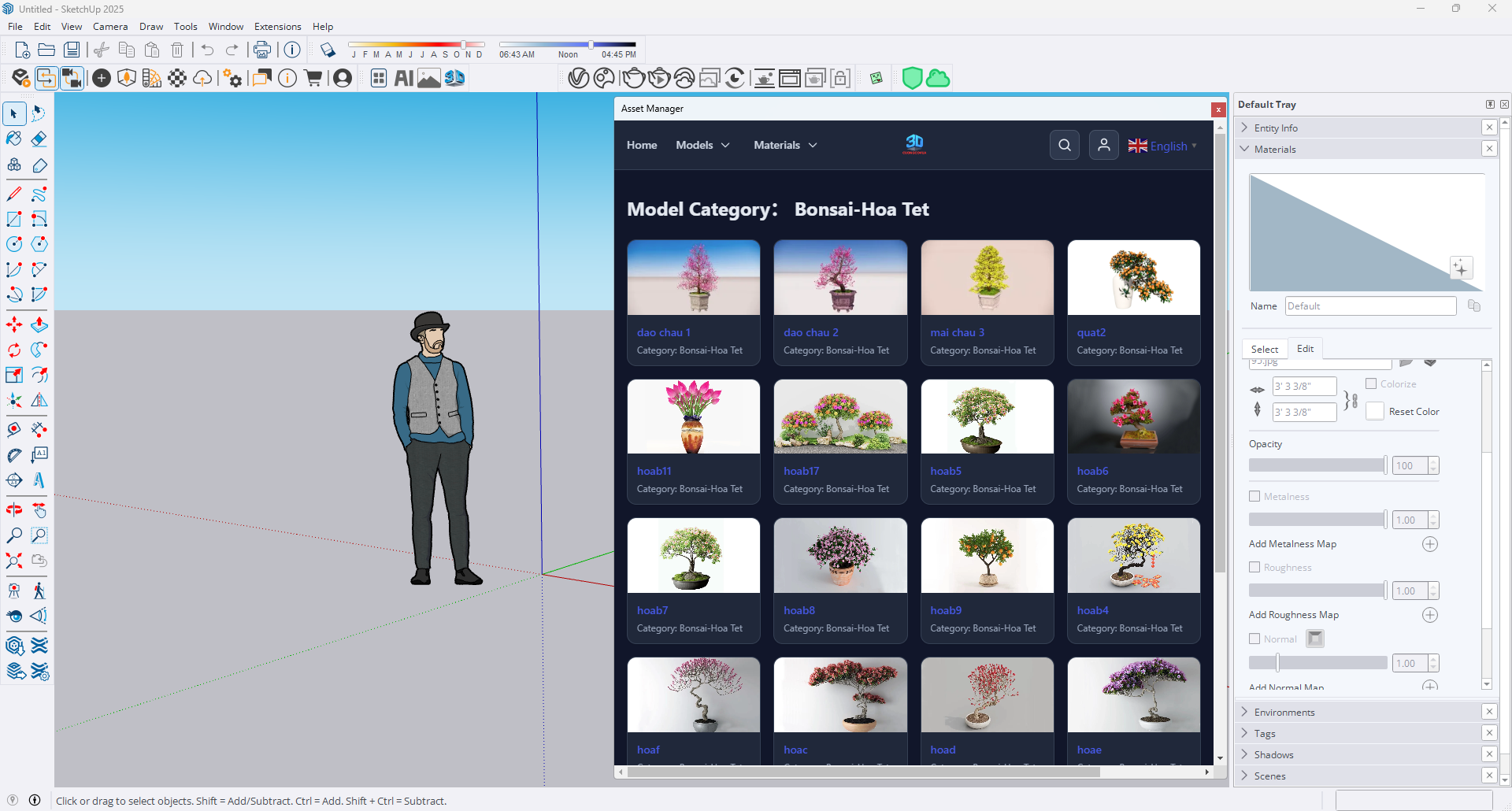Open the Models dropdown in Asset Manager
The width and height of the screenshot is (1512, 811).
(702, 145)
